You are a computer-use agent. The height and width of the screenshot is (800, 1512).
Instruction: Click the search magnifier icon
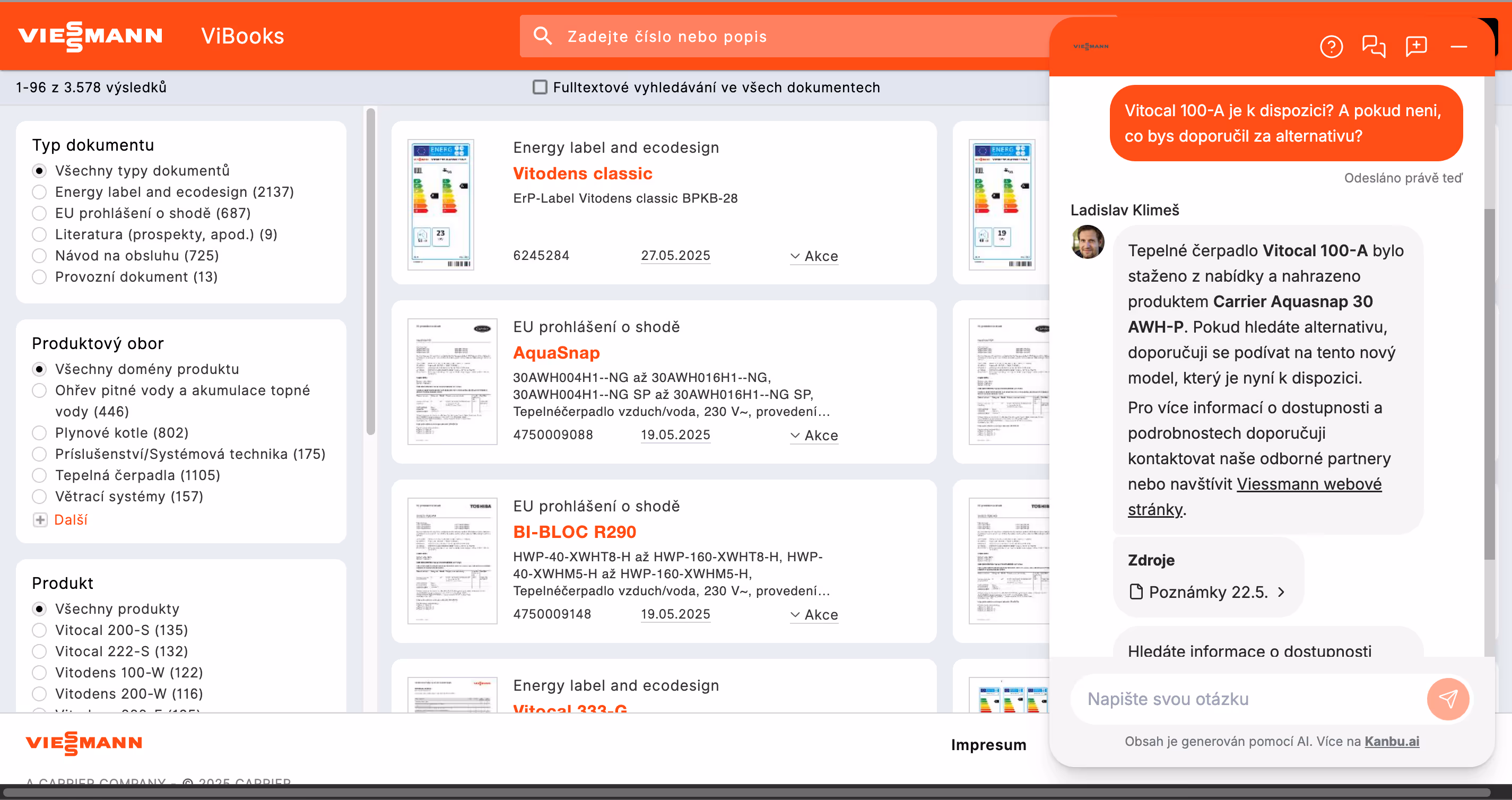pos(542,36)
